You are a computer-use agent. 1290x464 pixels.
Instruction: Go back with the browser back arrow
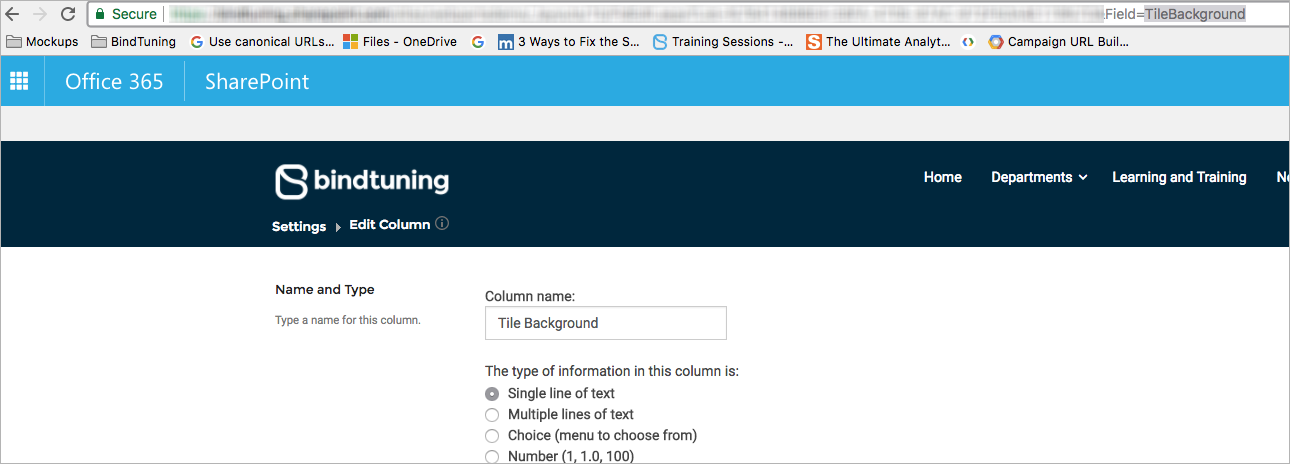13,14
